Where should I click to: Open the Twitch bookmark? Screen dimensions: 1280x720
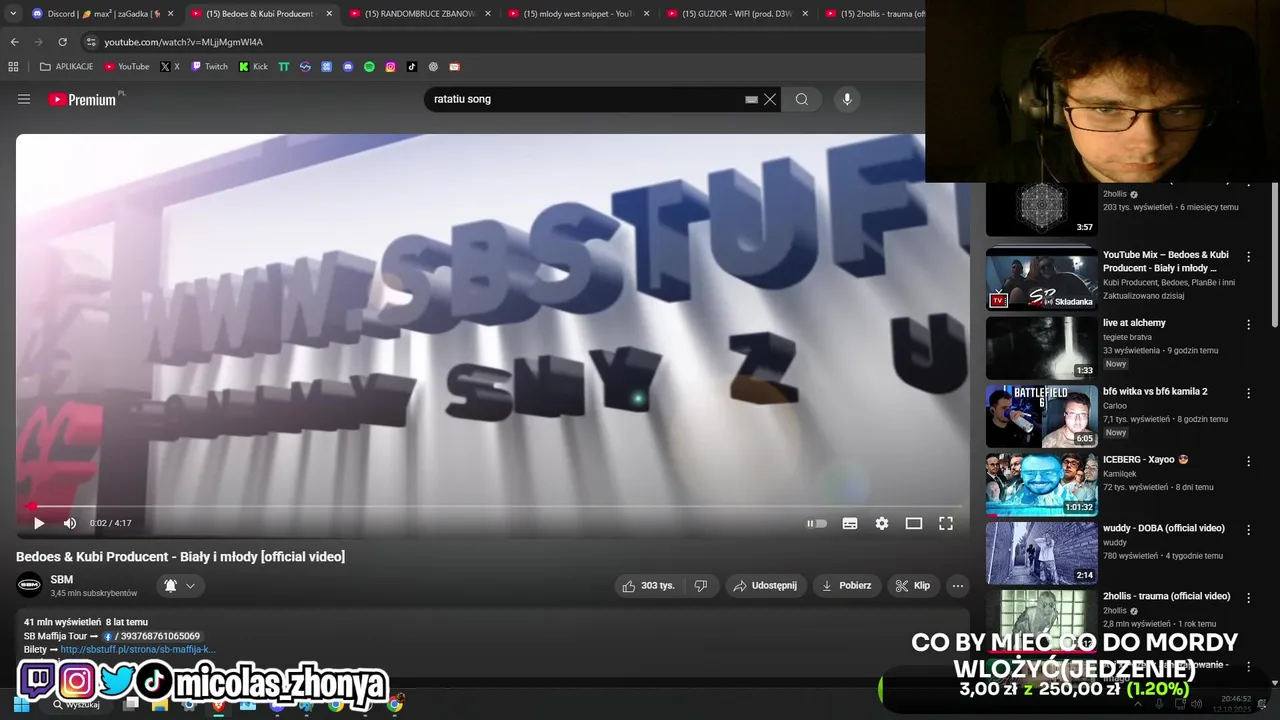[x=210, y=67]
